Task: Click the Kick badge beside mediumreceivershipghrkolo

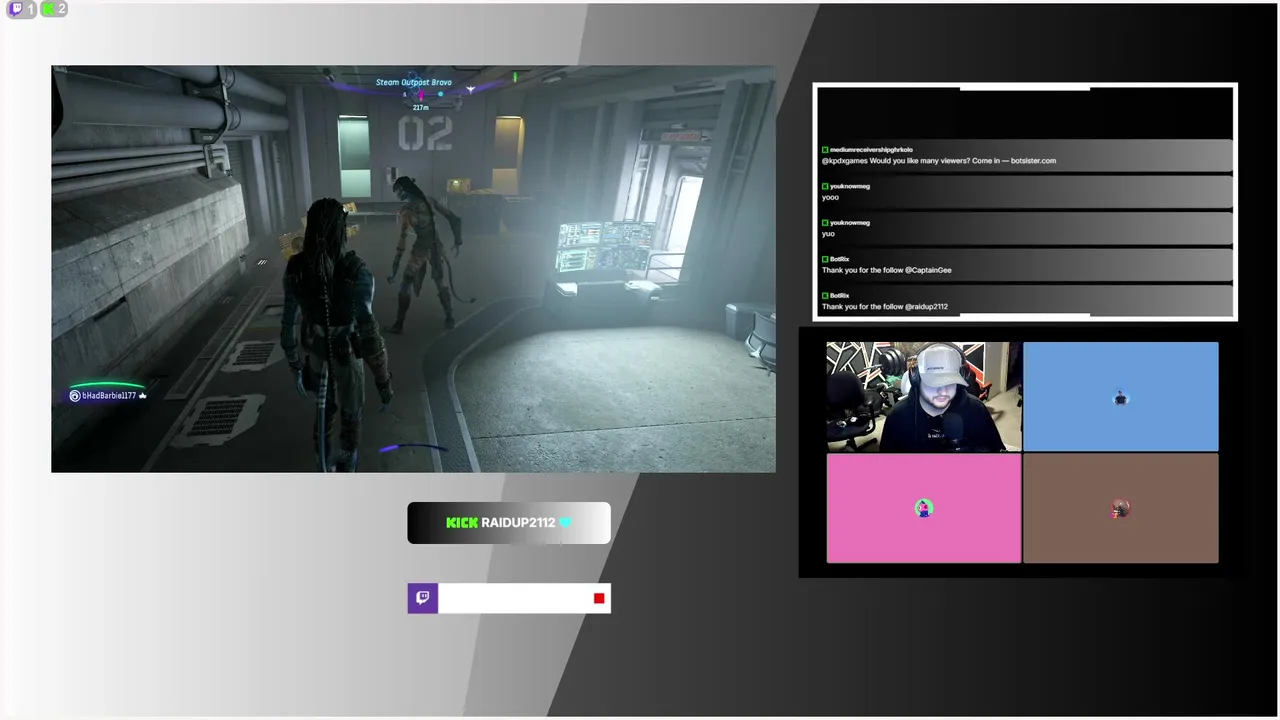Action: point(825,150)
